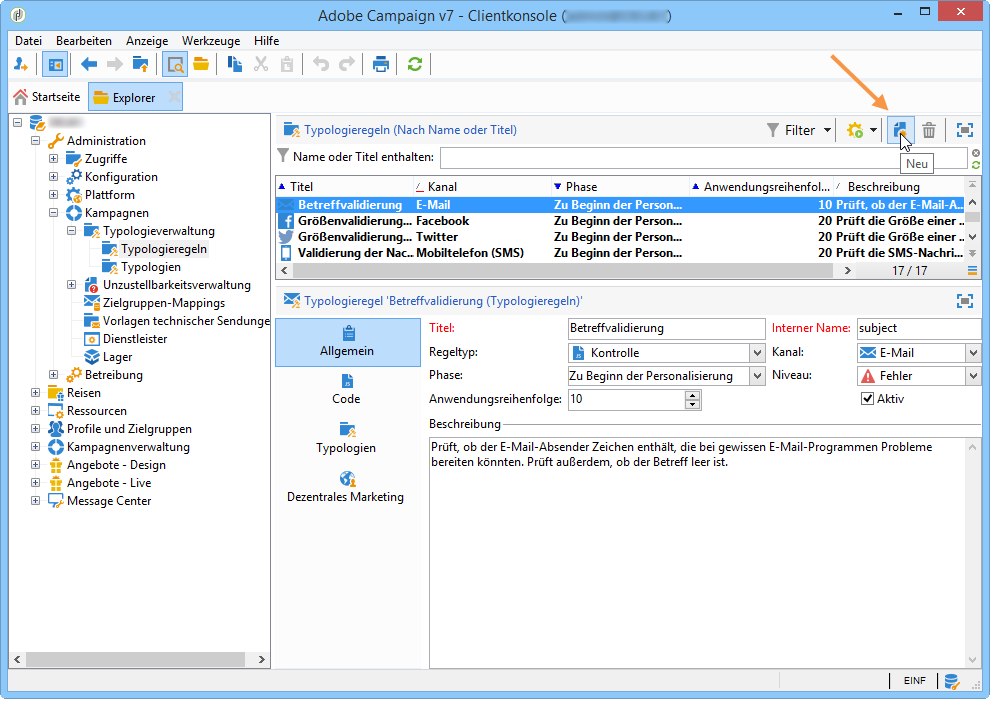Toggle the Aktiv checkbox

(867, 399)
